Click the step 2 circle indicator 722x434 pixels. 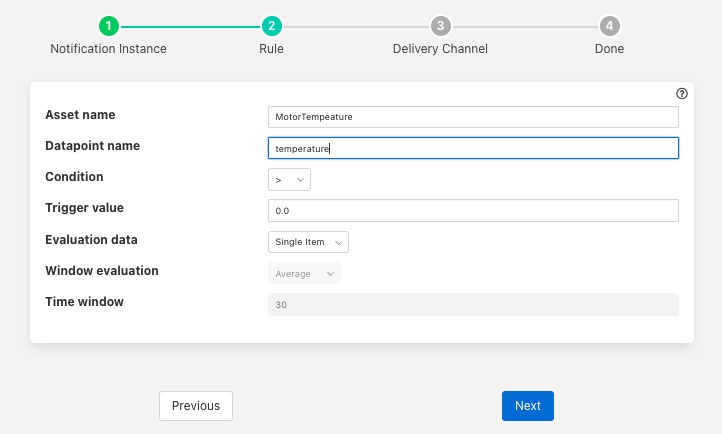pyautogui.click(x=270, y=27)
